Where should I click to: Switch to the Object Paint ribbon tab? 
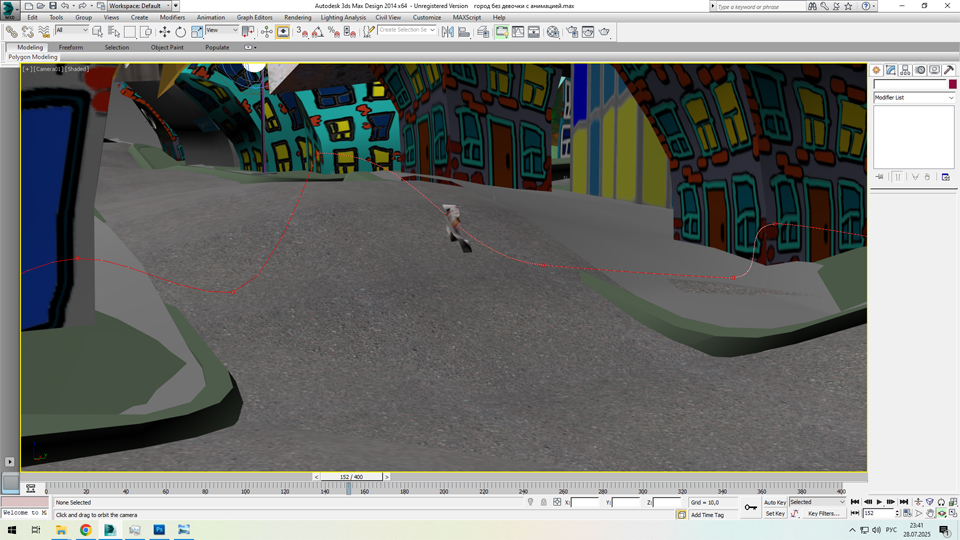coord(167,47)
